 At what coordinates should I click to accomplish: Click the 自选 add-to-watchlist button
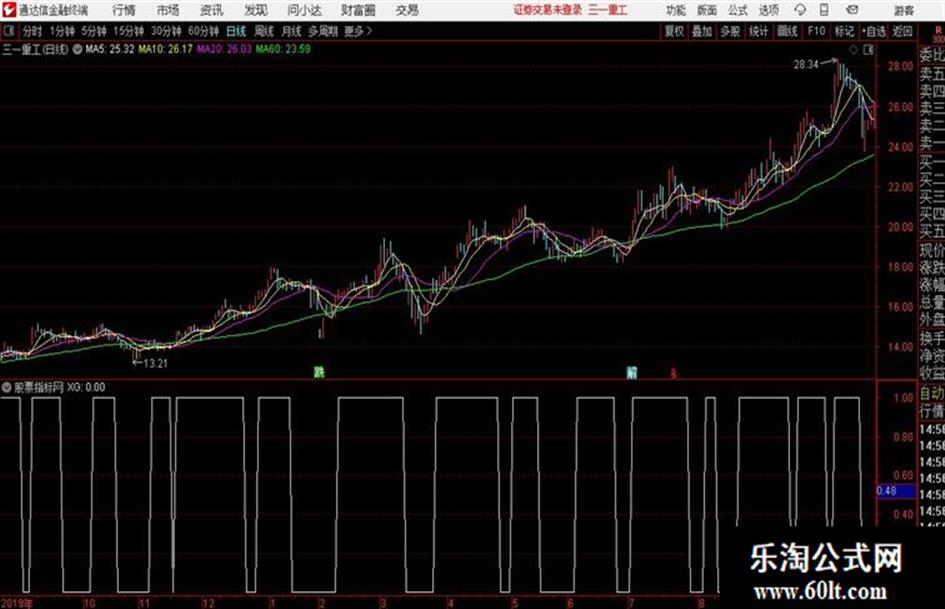pos(873,31)
